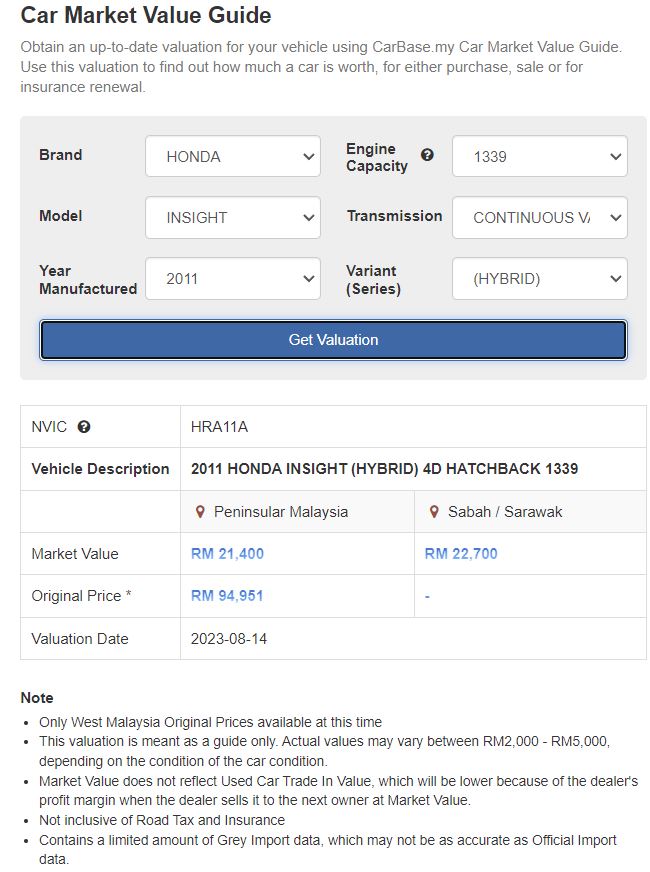Screen dimensions: 650x872
Task: Select the NVIC code HRA11A text
Action: pos(219,427)
